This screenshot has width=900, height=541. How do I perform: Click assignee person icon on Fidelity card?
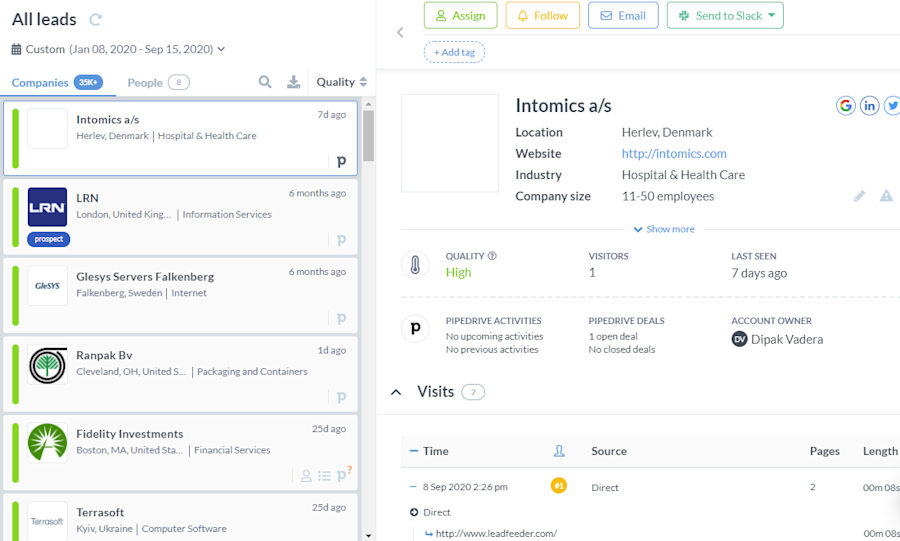pyautogui.click(x=307, y=476)
